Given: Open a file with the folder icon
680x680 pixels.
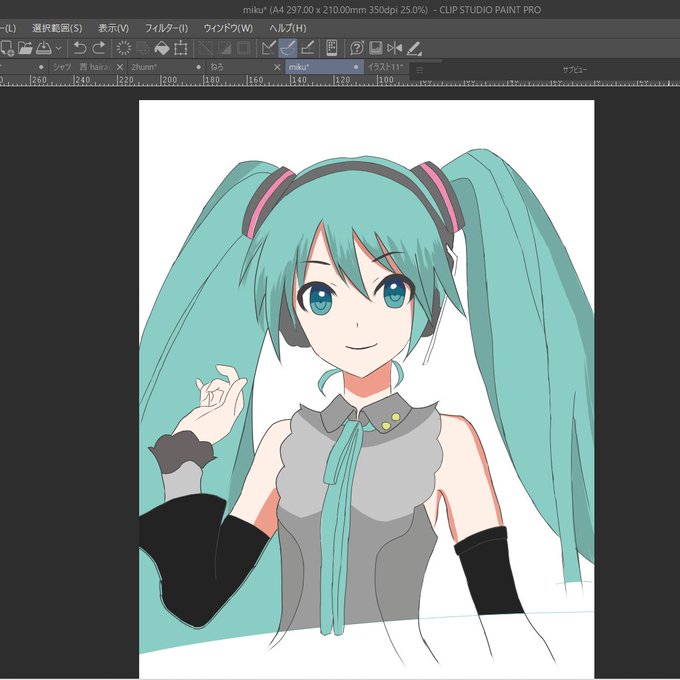Looking at the screenshot, I should click(25, 48).
